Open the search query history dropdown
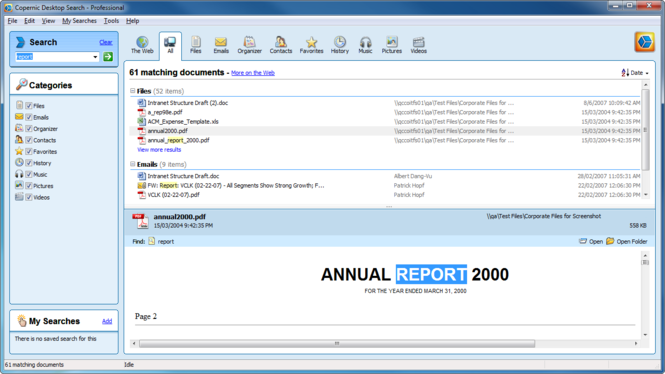This screenshot has width=665, height=374. click(95, 57)
